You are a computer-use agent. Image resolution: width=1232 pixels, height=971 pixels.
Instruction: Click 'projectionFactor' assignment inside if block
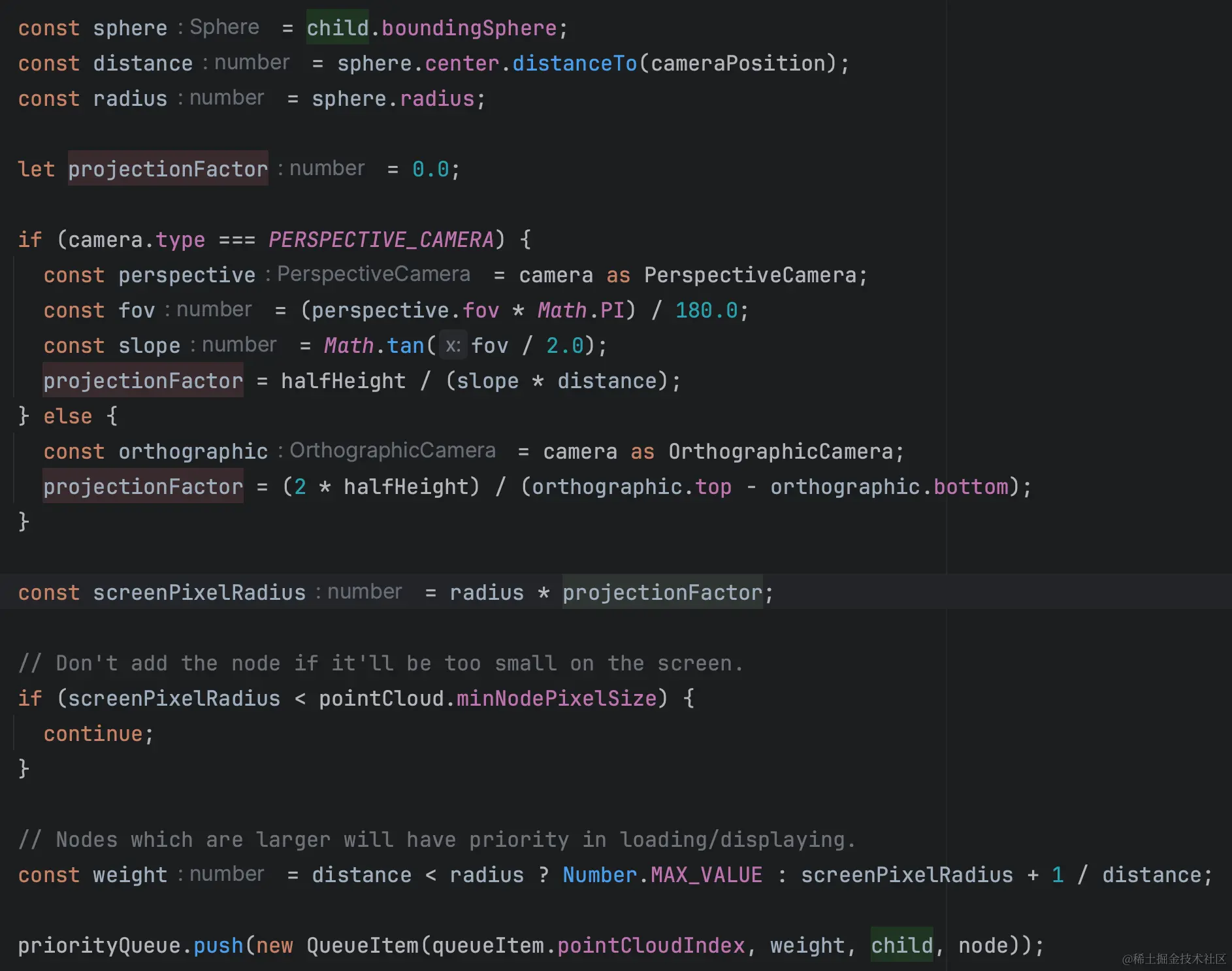143,381
